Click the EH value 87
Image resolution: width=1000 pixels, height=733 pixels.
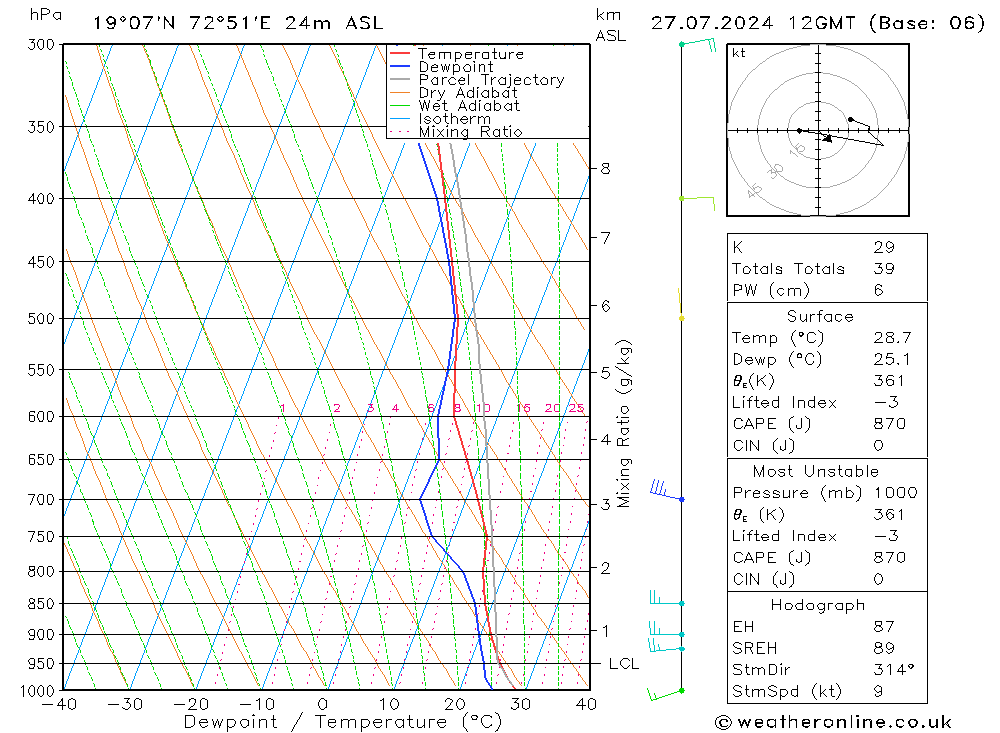(x=884, y=626)
